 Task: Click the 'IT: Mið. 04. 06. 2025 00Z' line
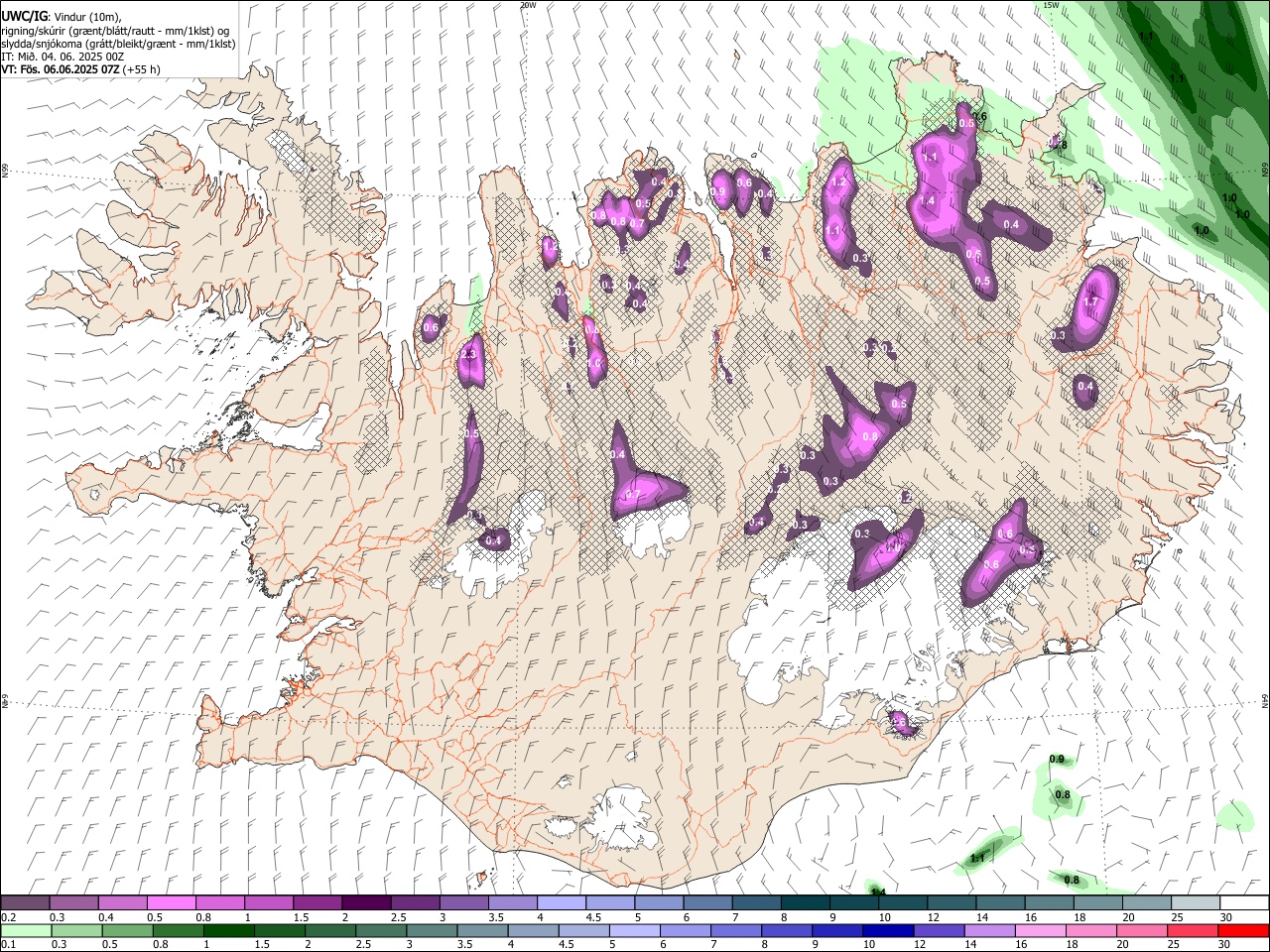[63, 57]
